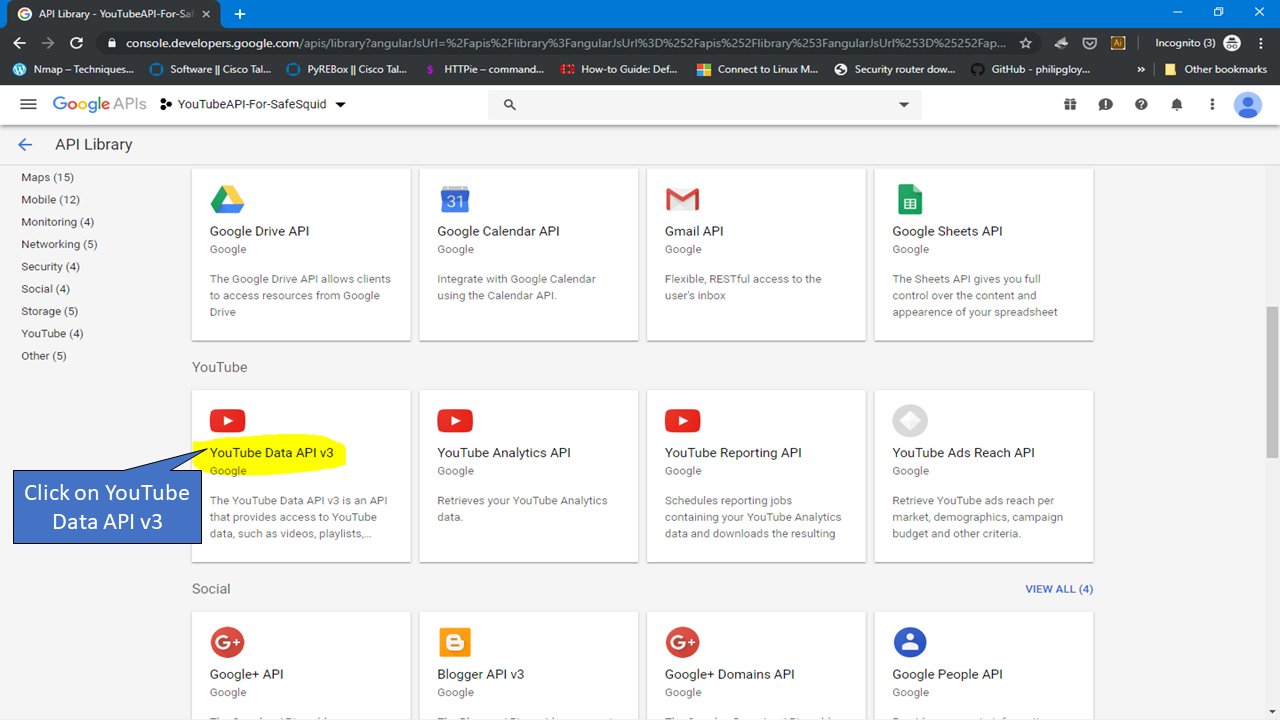1280x720 pixels.
Task: Select the Maps (15) category
Action: coord(47,177)
